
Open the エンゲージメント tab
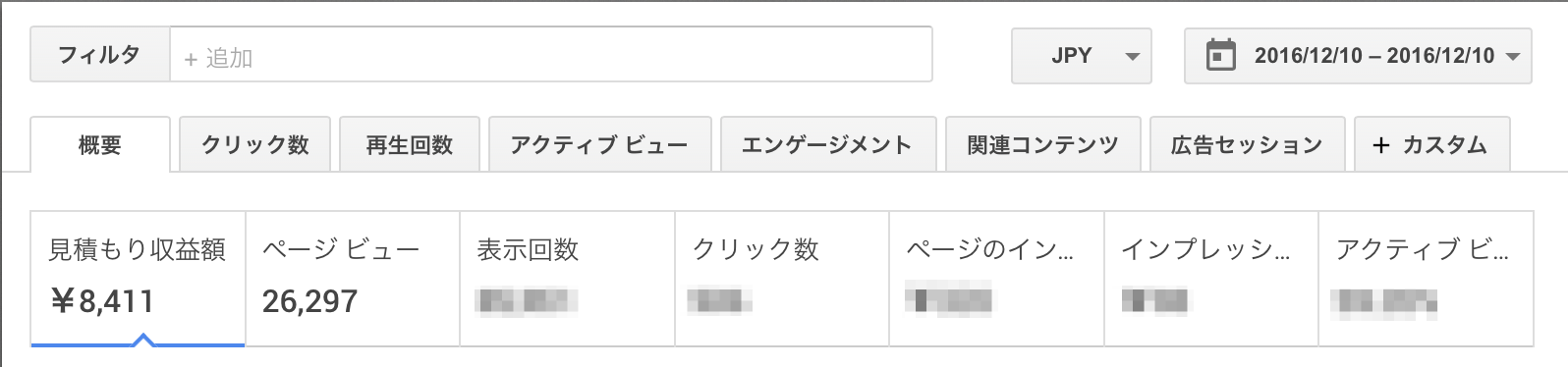(828, 144)
